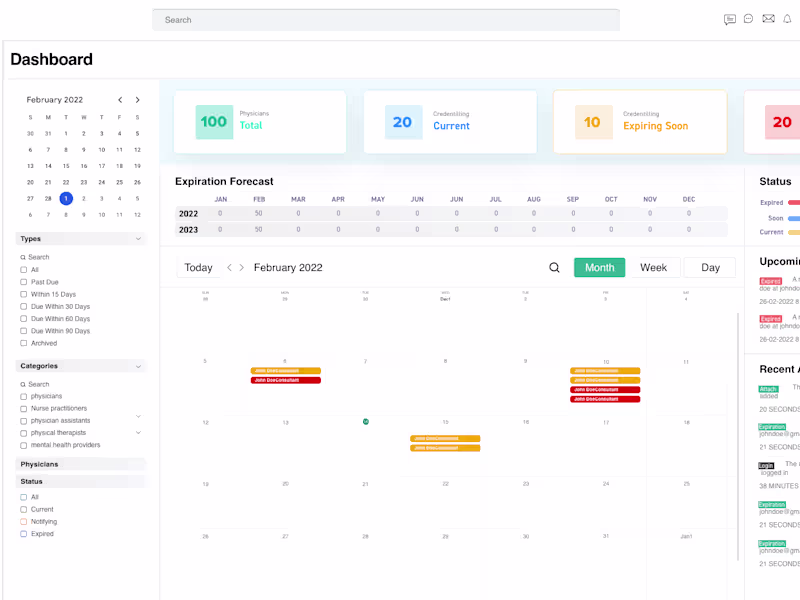Open the chat messages icon in header
This screenshot has height=600, width=800.
[x=730, y=19]
